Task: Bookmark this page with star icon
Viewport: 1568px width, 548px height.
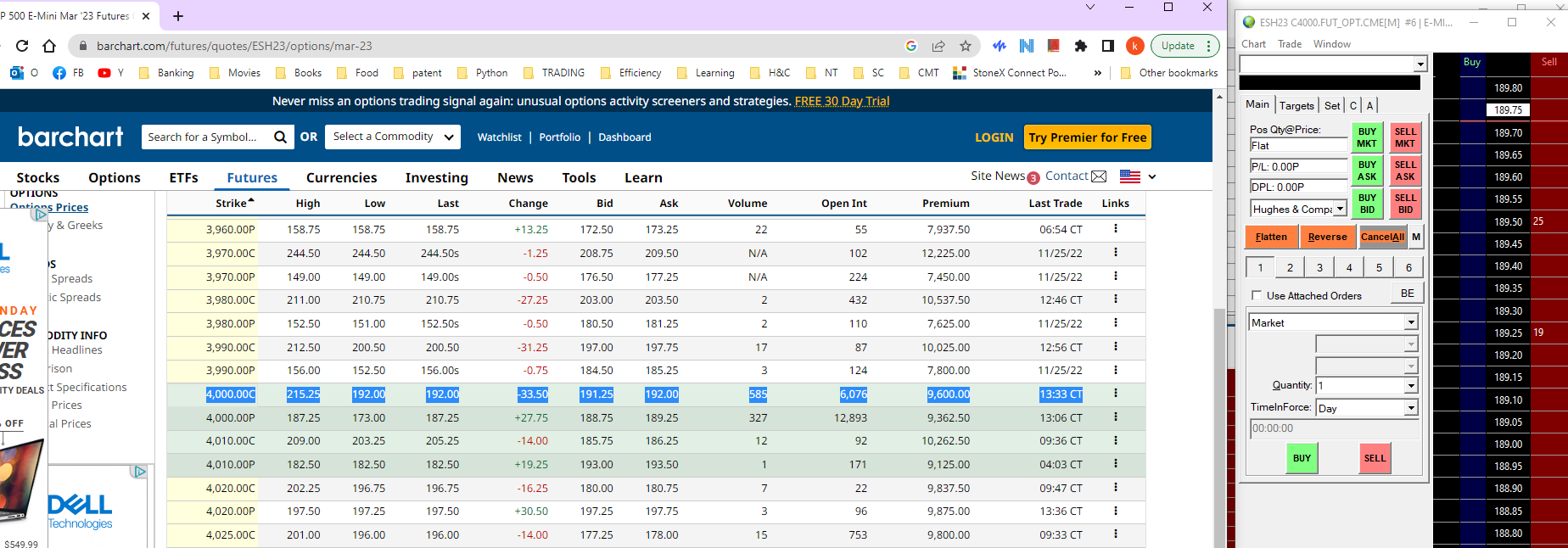Action: [966, 46]
